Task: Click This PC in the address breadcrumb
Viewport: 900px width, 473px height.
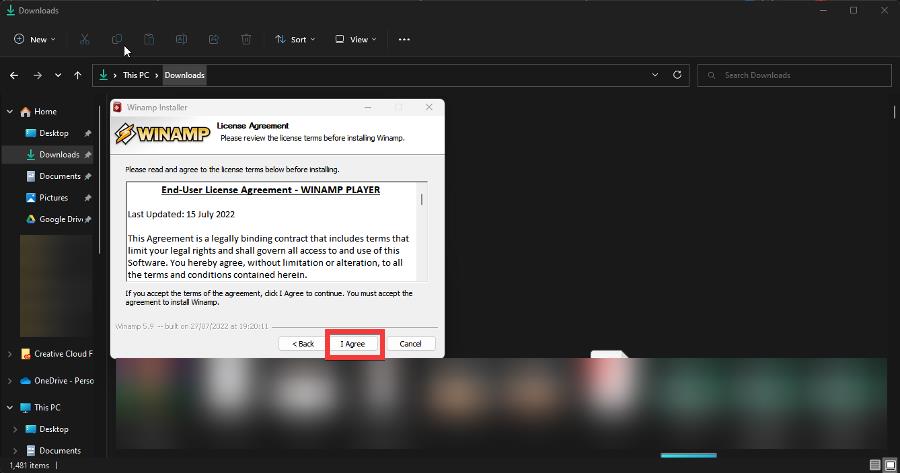Action: pos(136,75)
